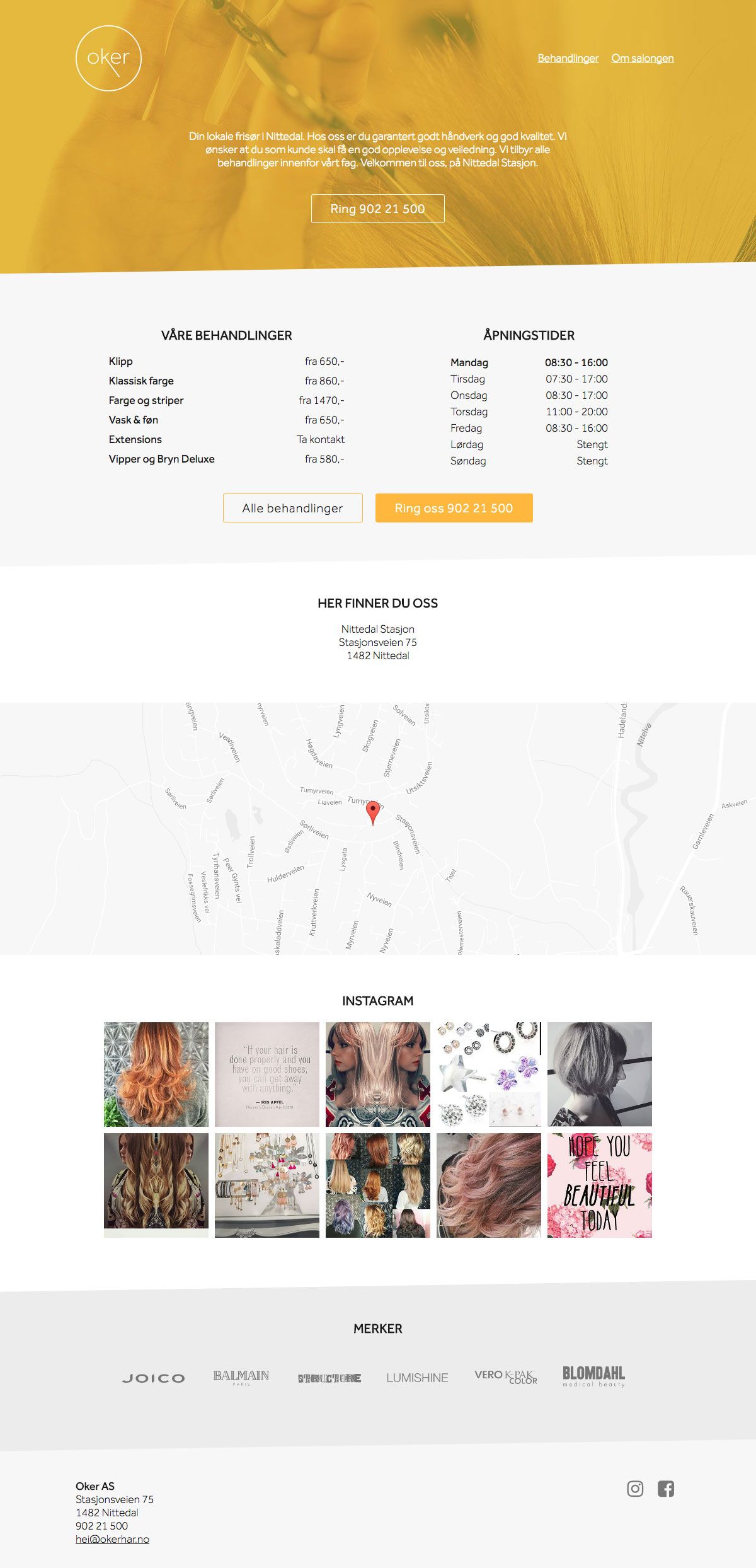Open the Hope You Feel Beautiful Today post
Screen dimensions: 756x1568
pos(600,1185)
